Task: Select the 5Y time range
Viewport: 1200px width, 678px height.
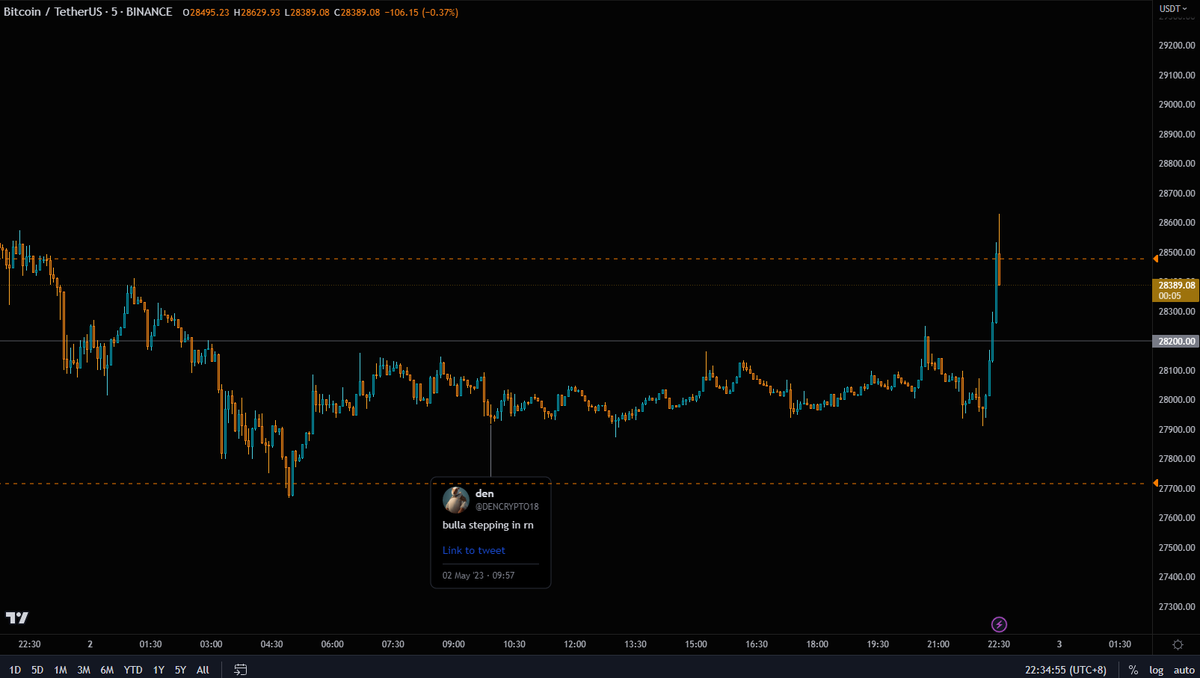Action: tap(181, 670)
